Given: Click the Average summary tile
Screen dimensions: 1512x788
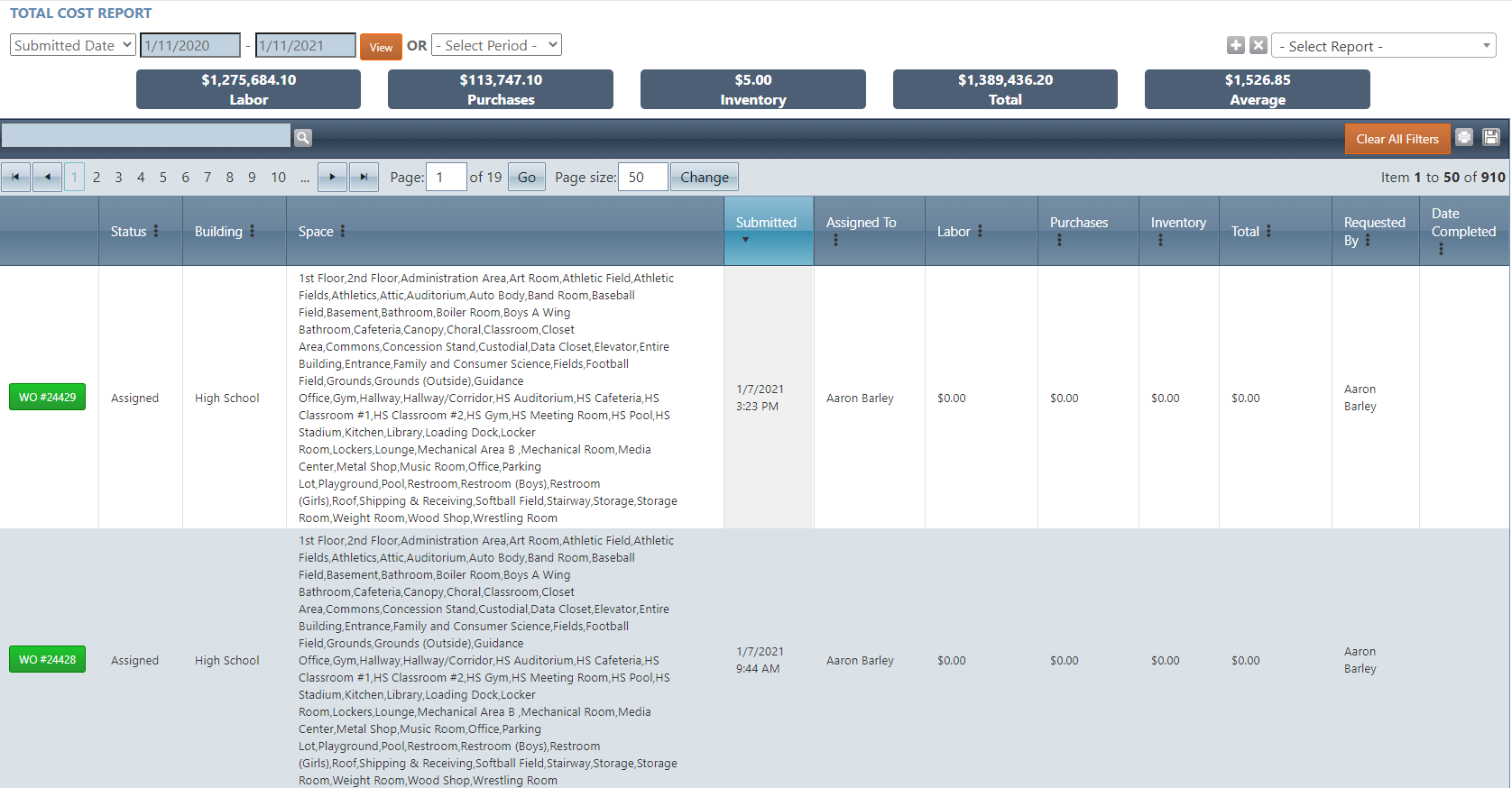Looking at the screenshot, I should 1258,89.
